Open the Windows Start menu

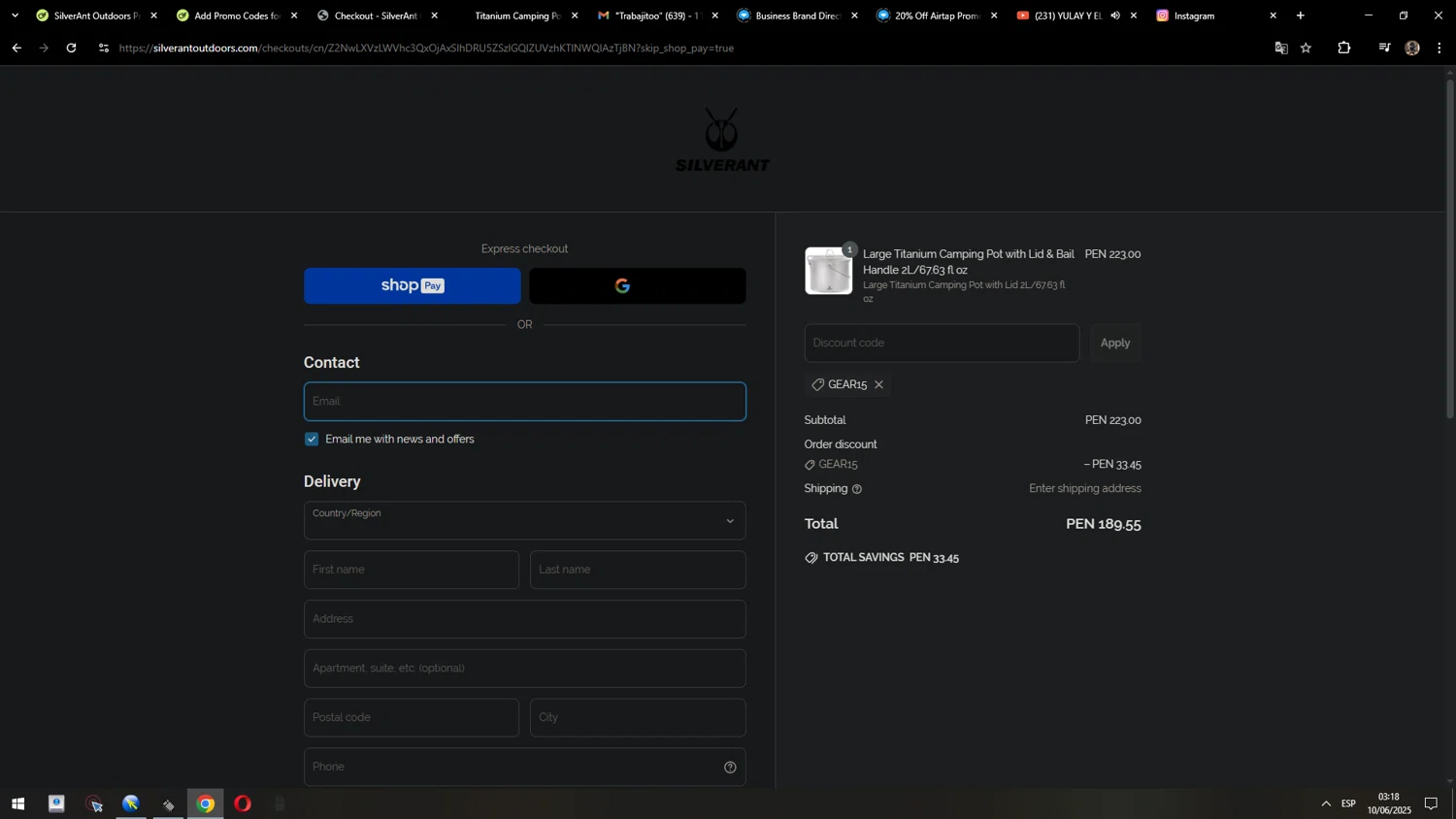click(17, 803)
